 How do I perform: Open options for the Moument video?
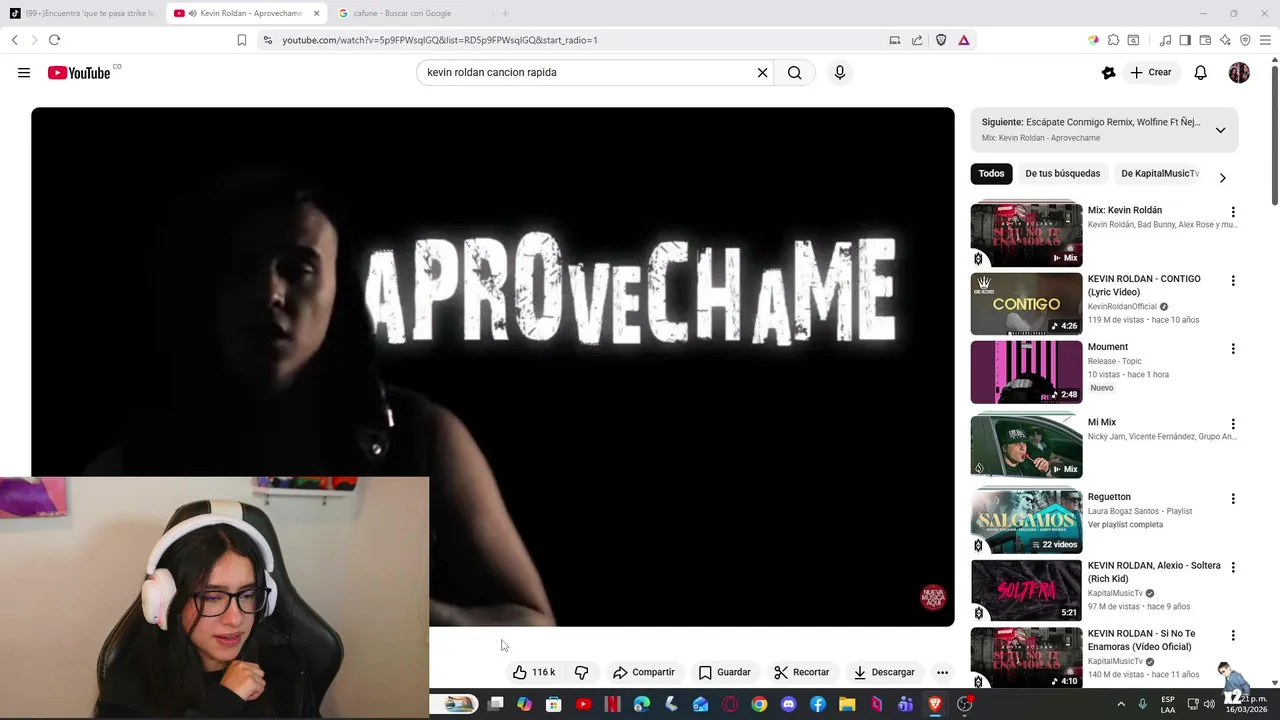tap(1233, 349)
